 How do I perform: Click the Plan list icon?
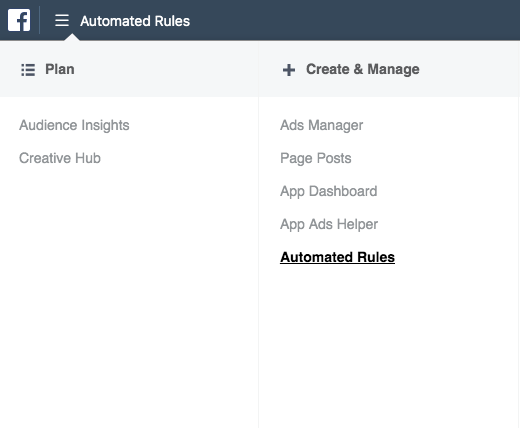(28, 70)
